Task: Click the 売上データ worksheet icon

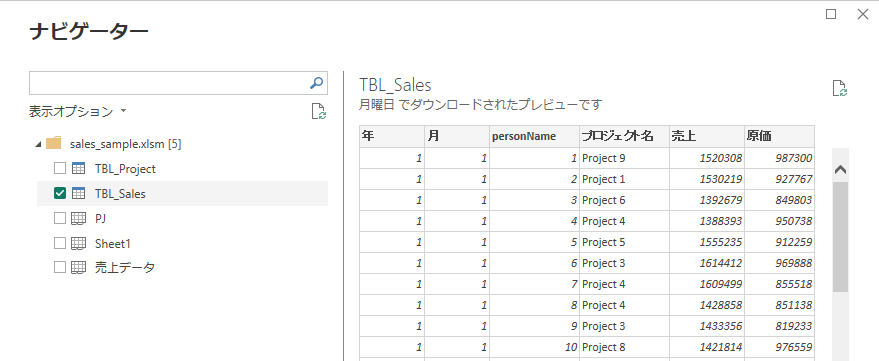Action: 78,267
